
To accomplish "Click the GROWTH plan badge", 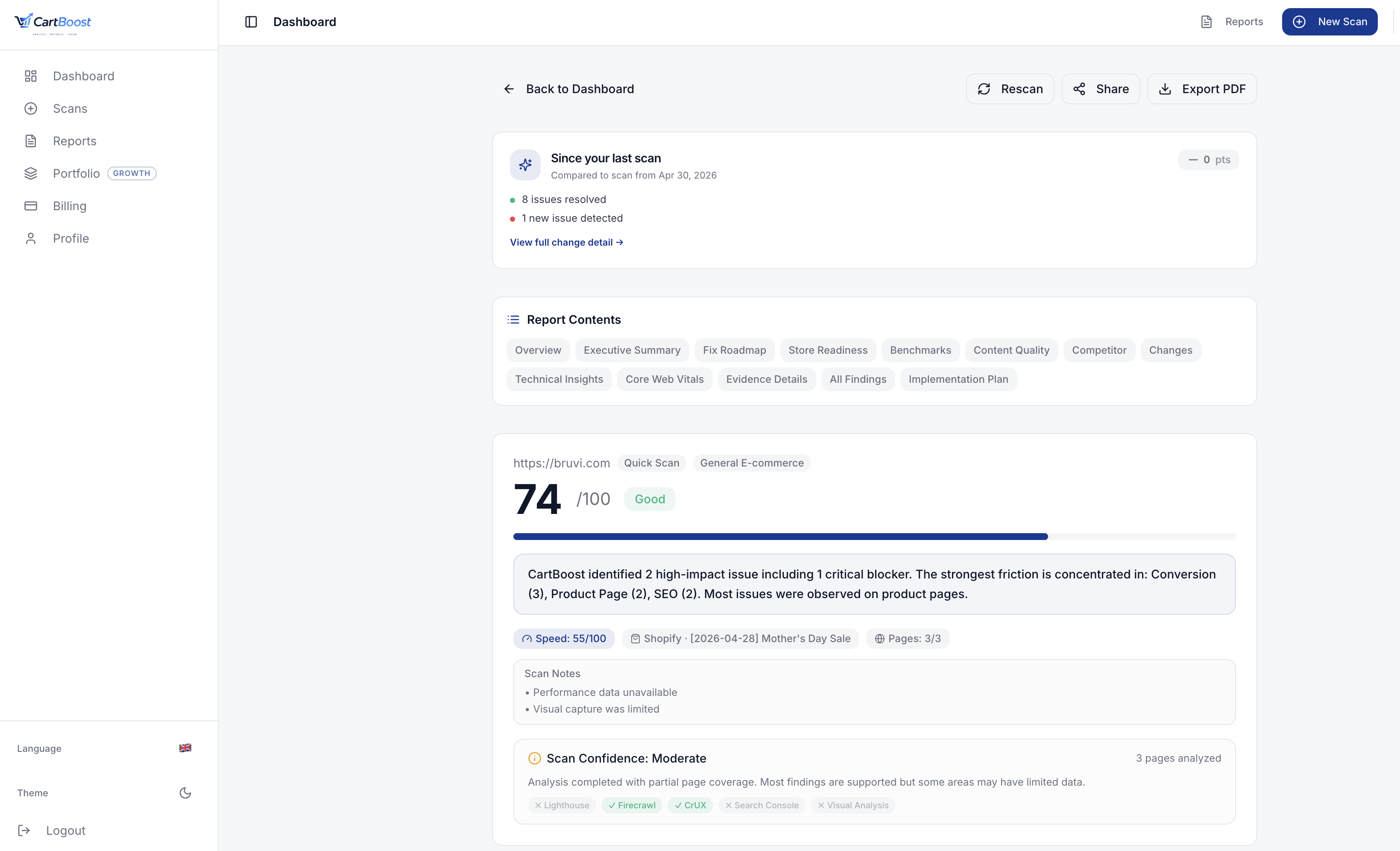I will click(x=132, y=173).
